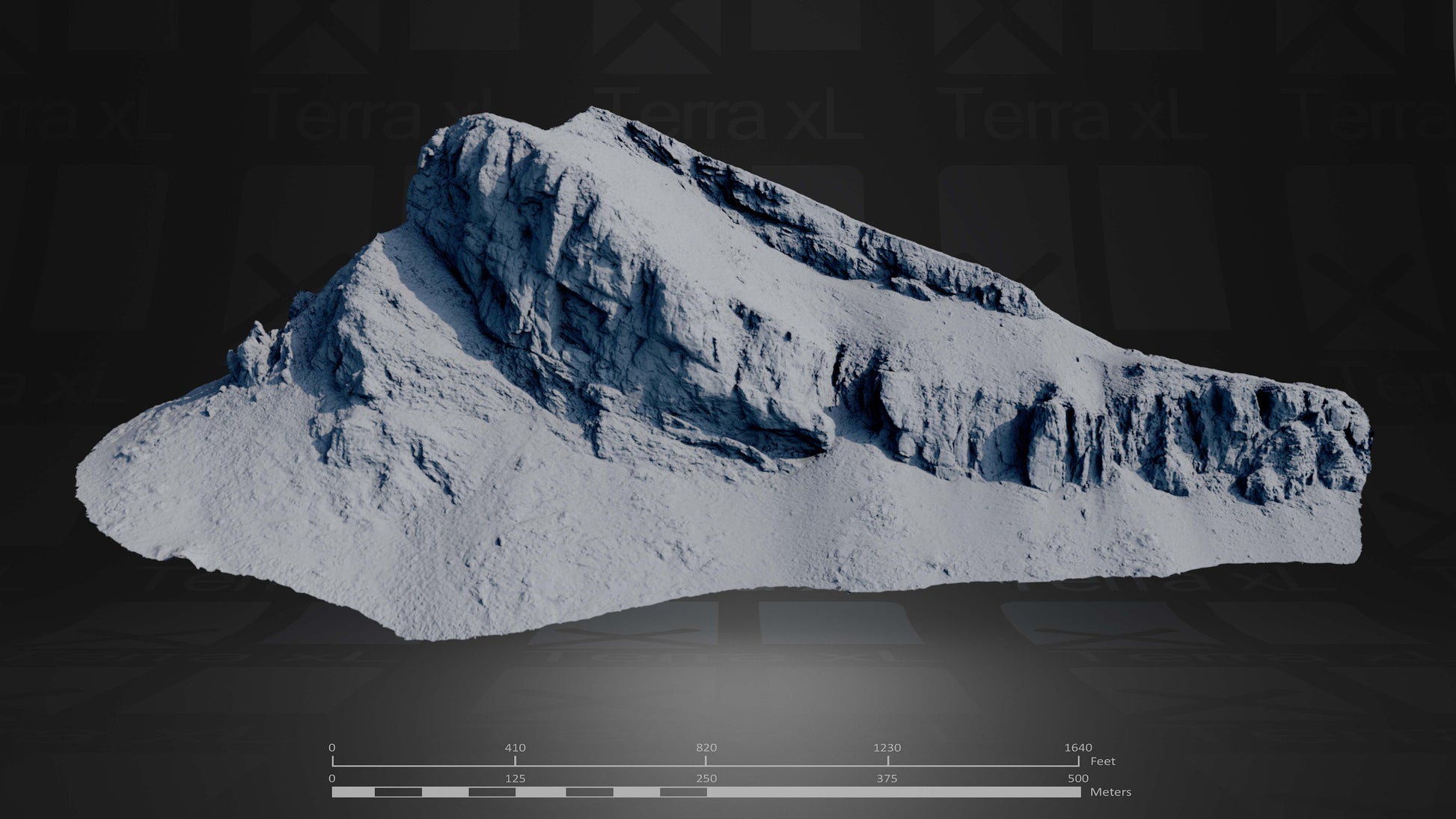This screenshot has width=1456, height=819.
Task: Click the 500 meters scale value
Action: click(1078, 779)
